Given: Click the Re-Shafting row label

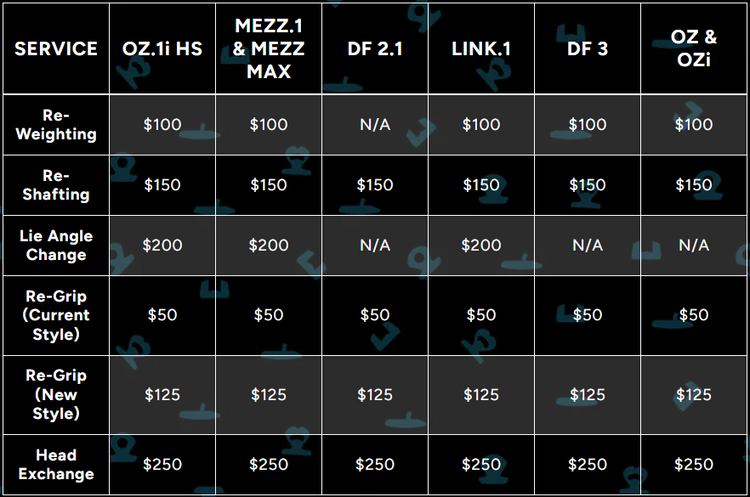Looking at the screenshot, I should coord(56,185).
